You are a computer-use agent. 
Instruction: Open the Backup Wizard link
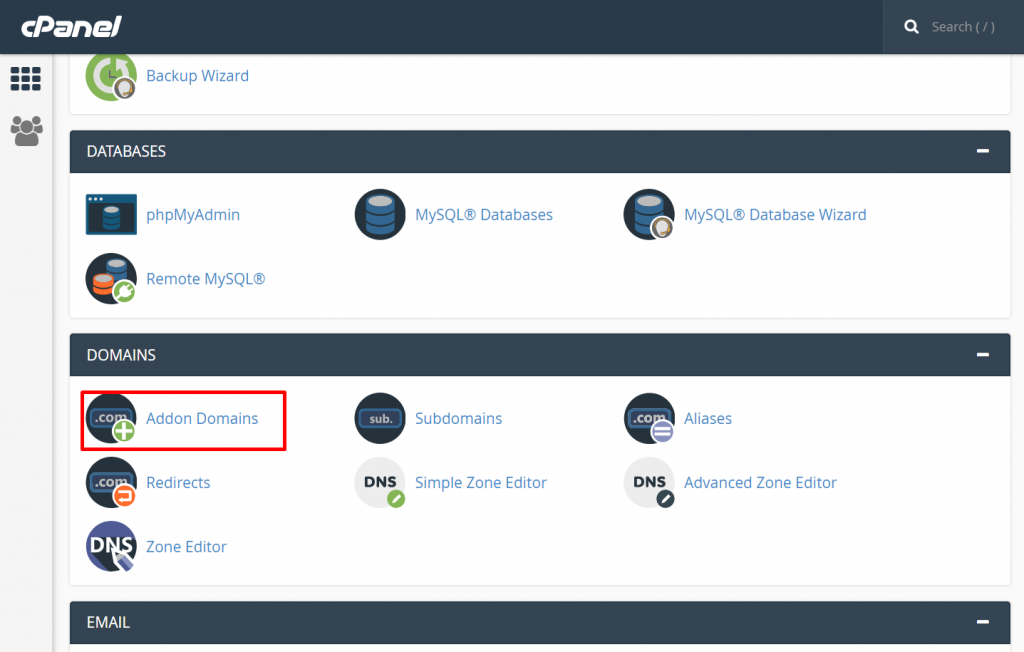pos(197,76)
